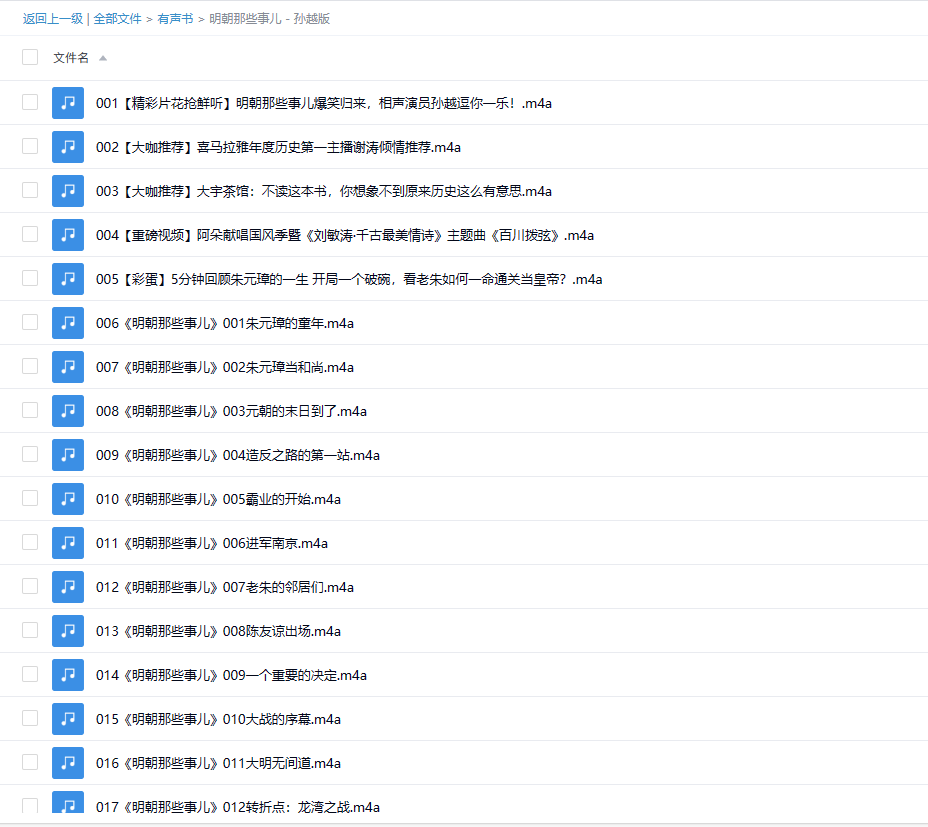
Task: Open file 015 大战的序幕.m4a
Action: point(218,719)
